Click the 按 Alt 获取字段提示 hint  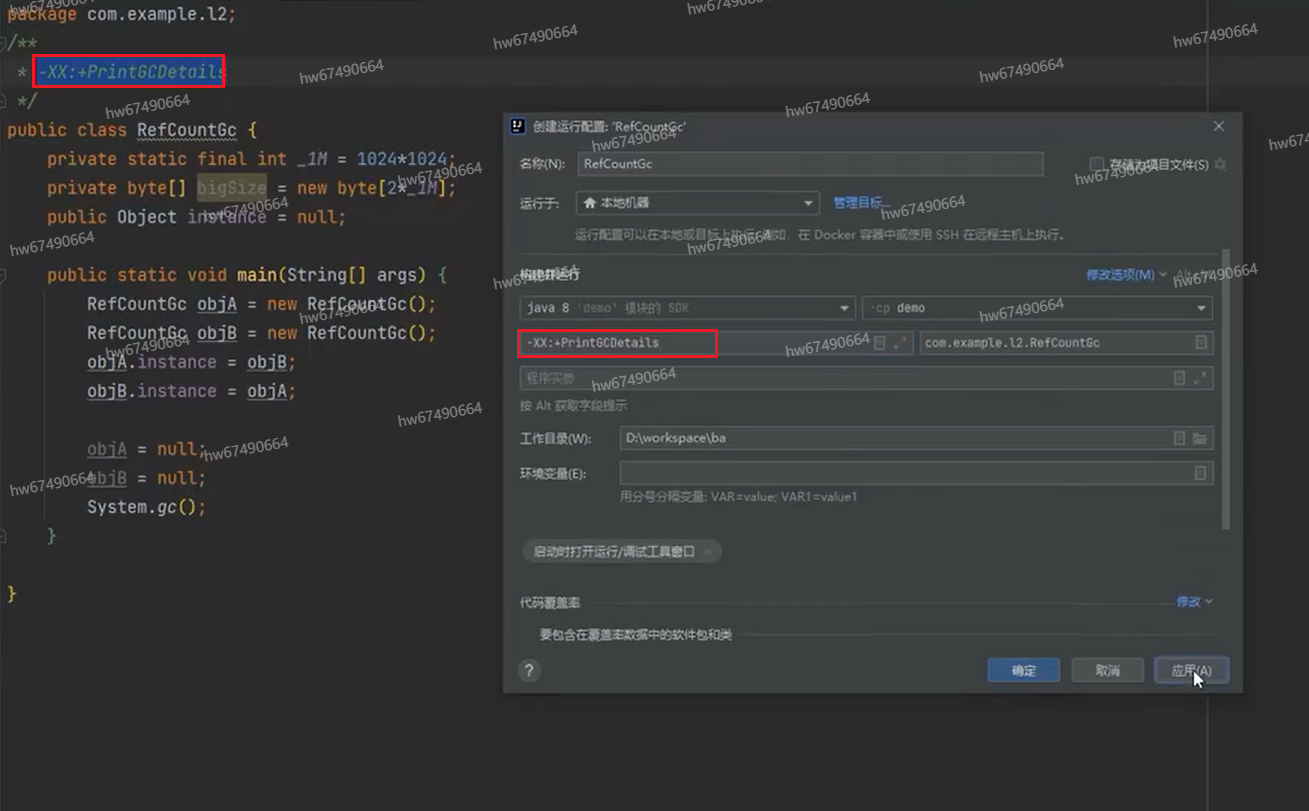(574, 406)
